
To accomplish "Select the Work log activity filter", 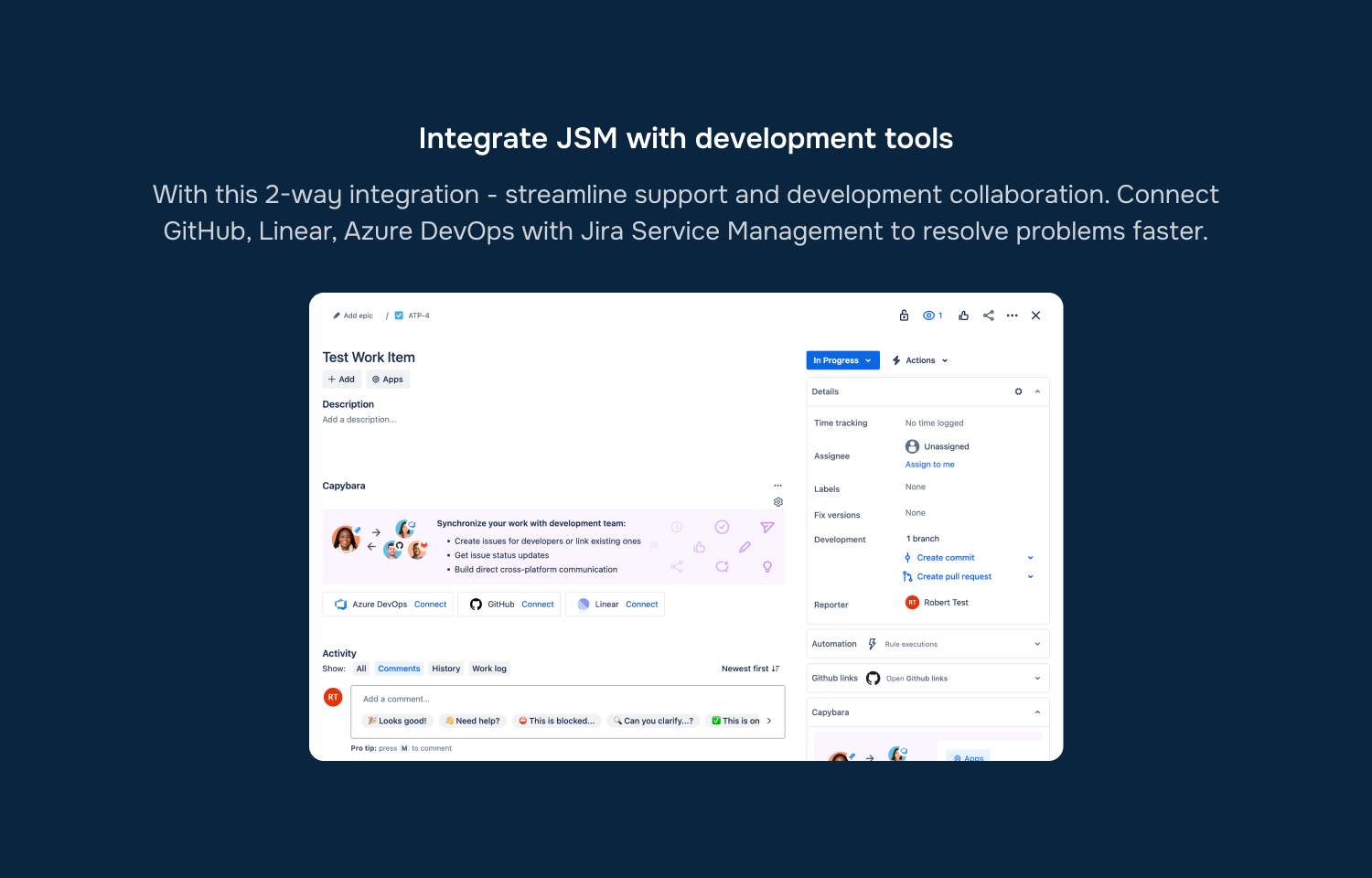I will (489, 669).
